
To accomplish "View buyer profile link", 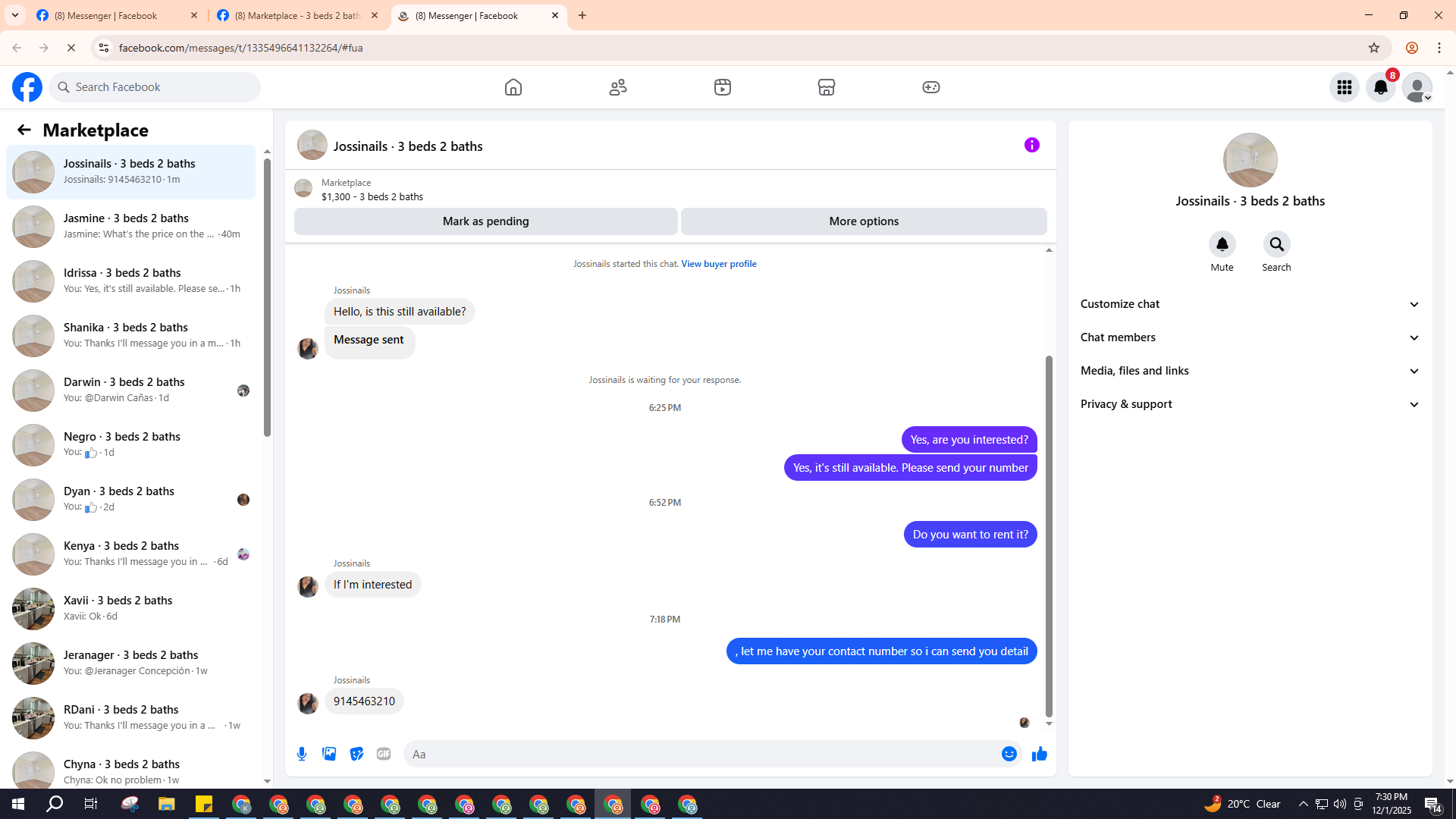I will [718, 264].
